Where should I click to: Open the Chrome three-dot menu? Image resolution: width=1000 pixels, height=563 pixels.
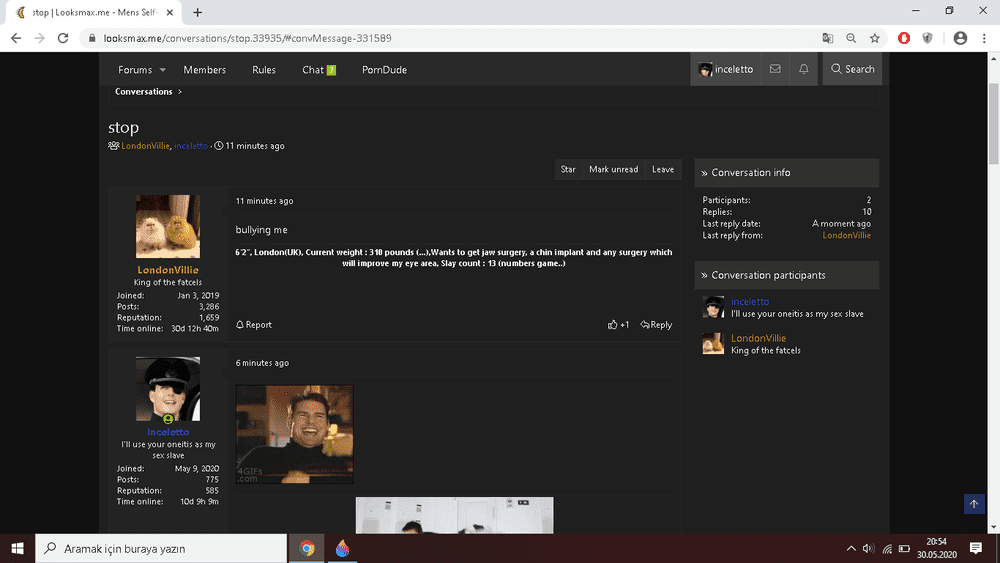point(982,38)
